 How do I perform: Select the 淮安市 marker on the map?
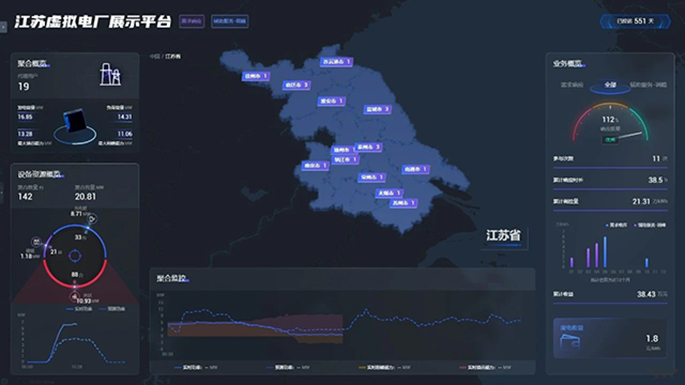coord(332,101)
